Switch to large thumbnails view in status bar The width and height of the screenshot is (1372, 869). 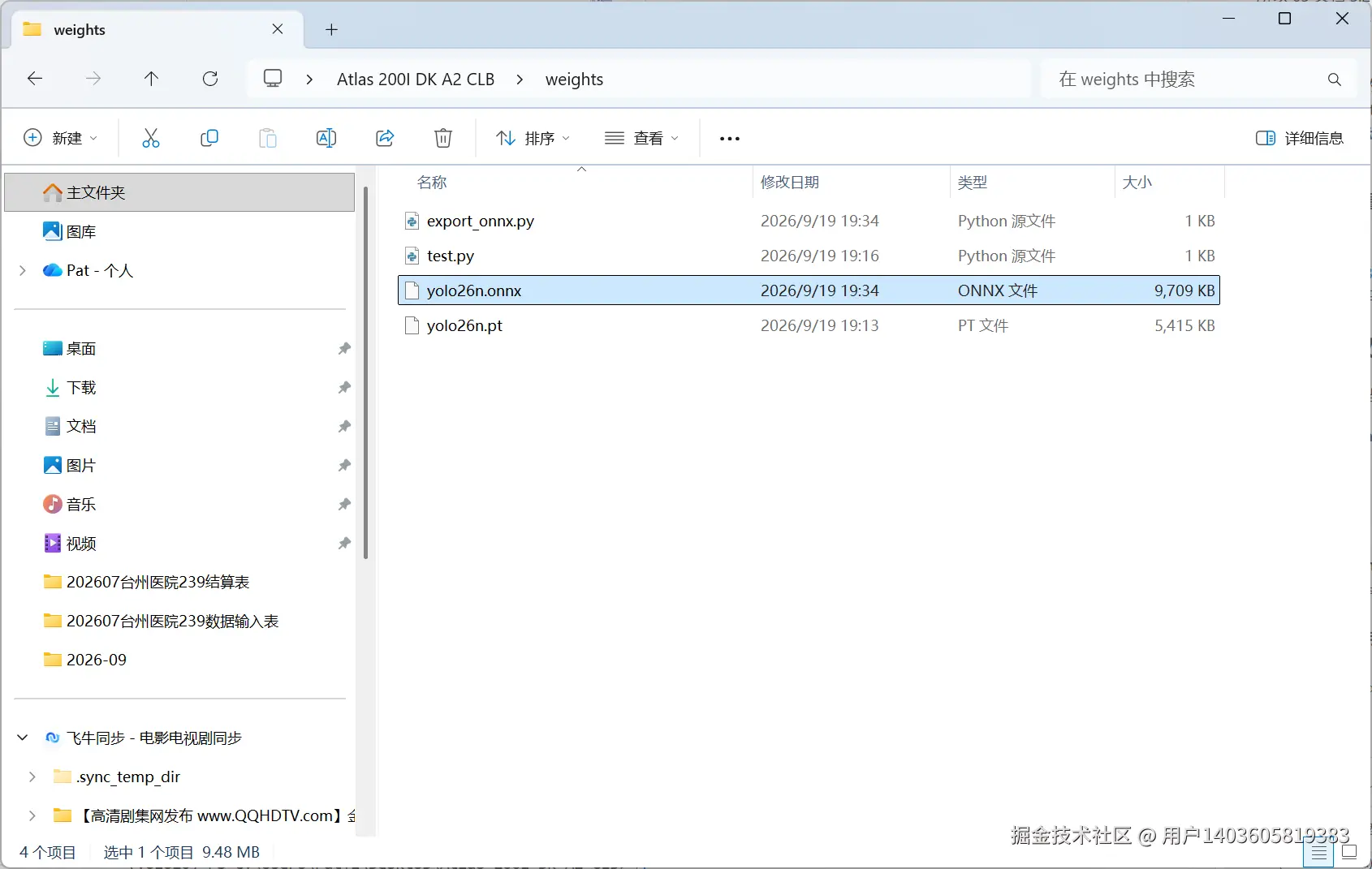(1349, 852)
